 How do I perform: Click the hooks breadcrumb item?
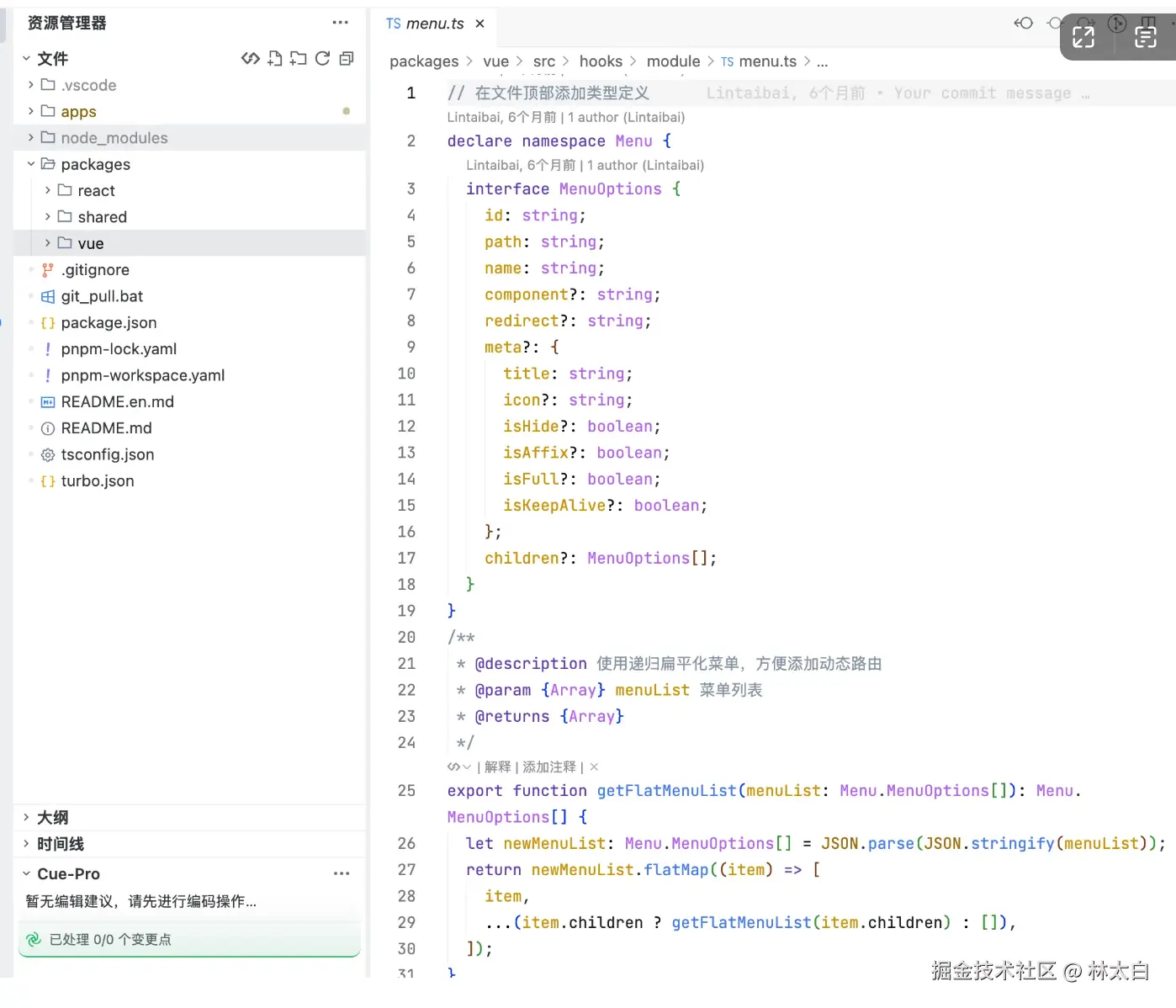pyautogui.click(x=601, y=61)
